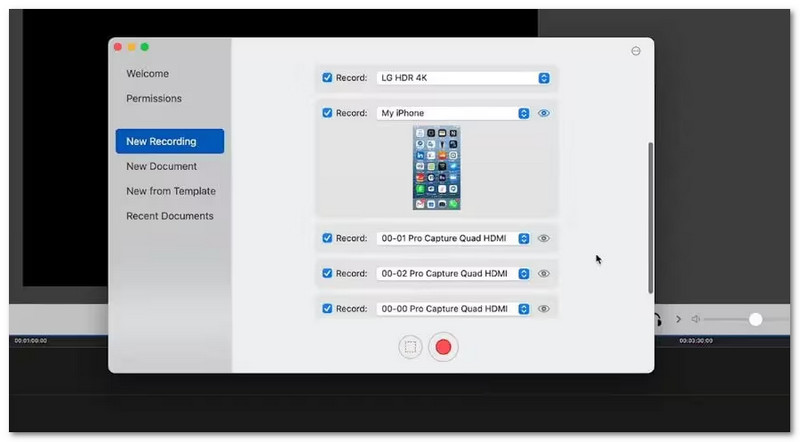
Task: Open the My iPhone source dropdown
Action: click(x=453, y=113)
